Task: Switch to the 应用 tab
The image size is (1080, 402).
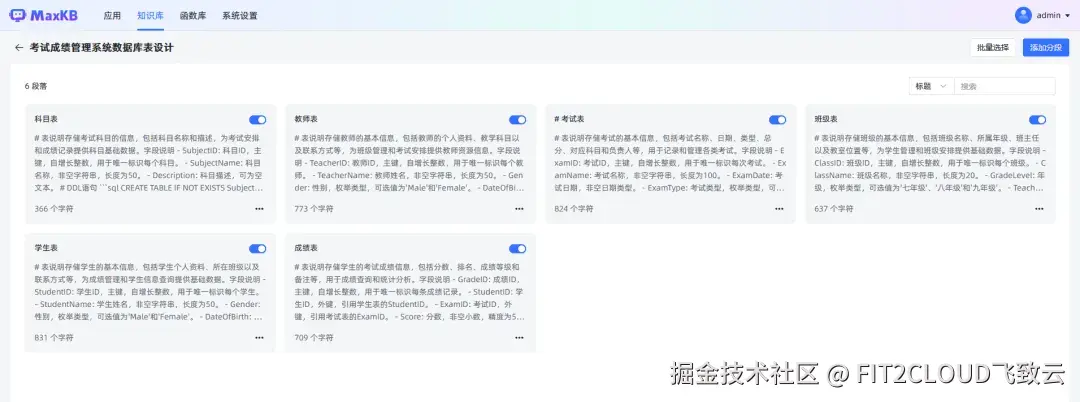Action: pyautogui.click(x=112, y=15)
